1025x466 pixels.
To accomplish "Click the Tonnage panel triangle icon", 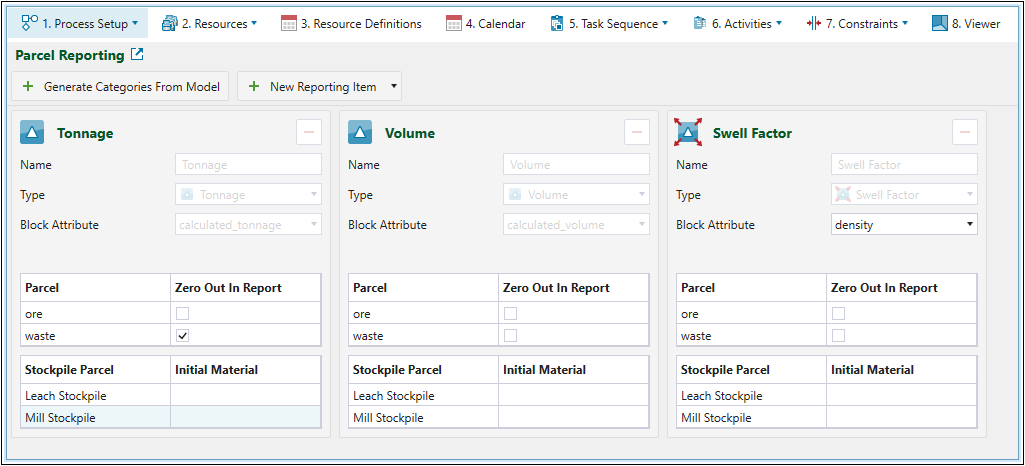I will pos(32,132).
